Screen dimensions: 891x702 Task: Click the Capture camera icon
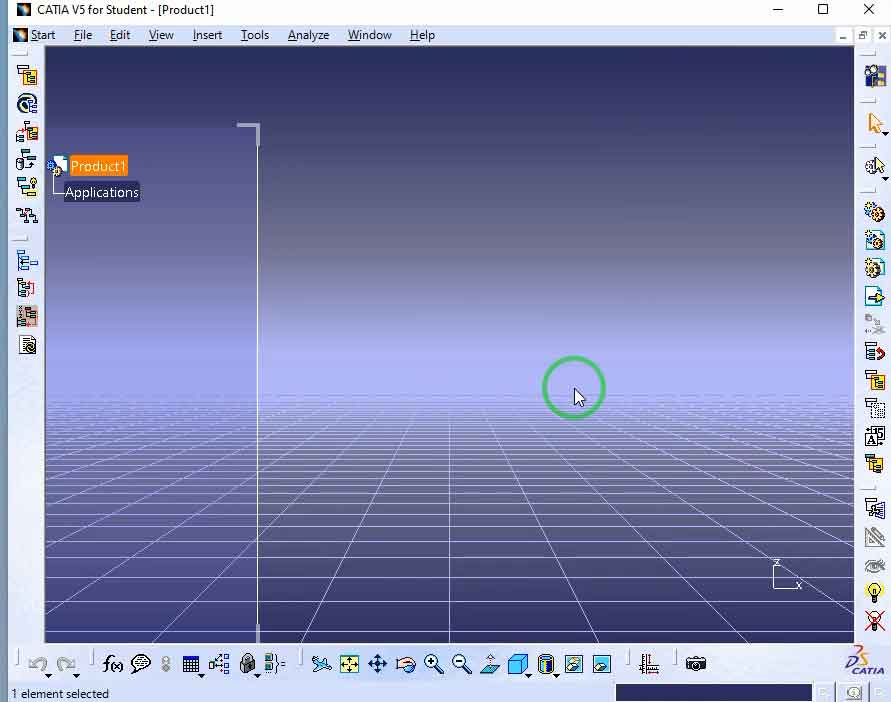[x=696, y=664]
